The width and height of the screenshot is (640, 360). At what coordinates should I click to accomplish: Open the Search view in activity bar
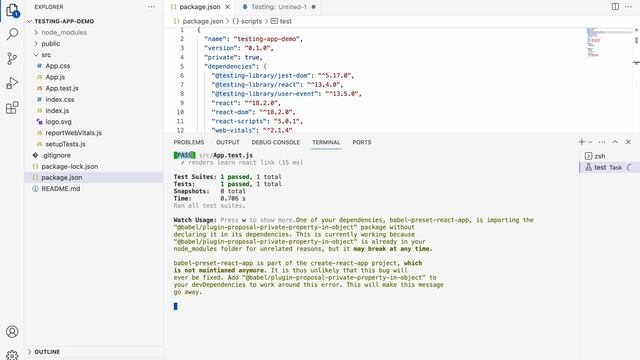point(12,34)
